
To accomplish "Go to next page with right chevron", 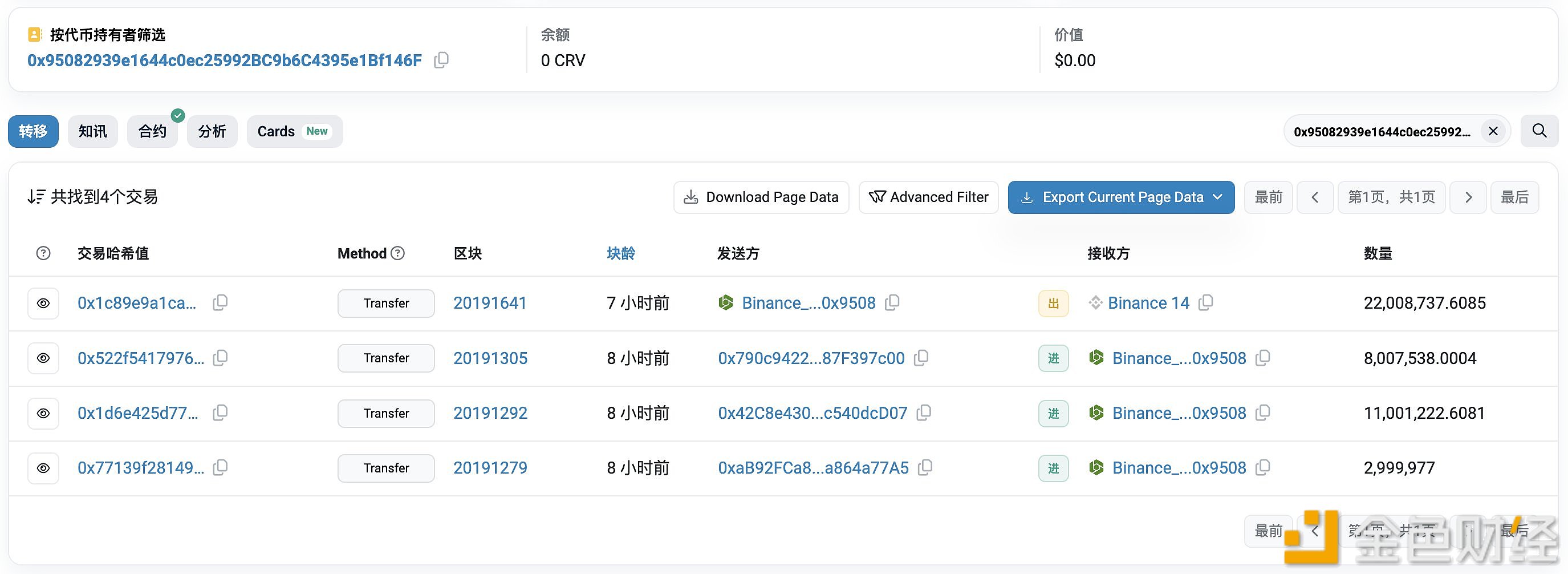I will coord(1468,197).
